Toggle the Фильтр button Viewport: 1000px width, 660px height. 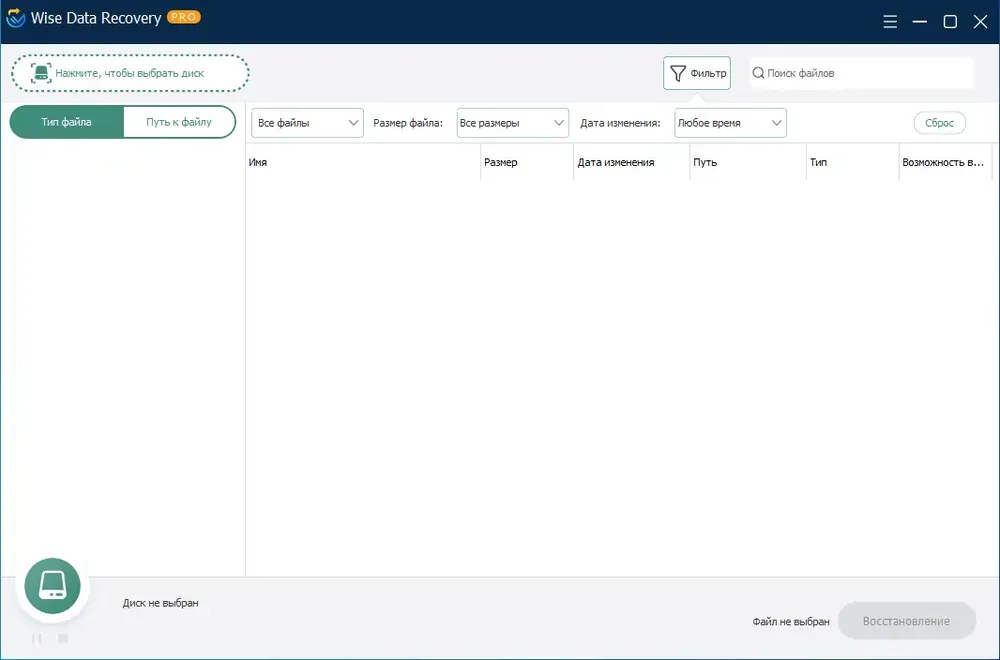[696, 73]
